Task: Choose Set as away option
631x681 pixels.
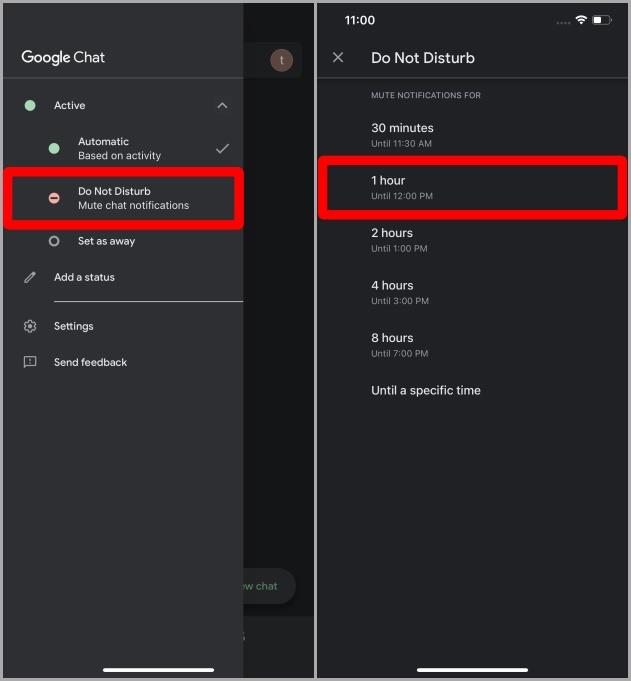Action: point(123,241)
